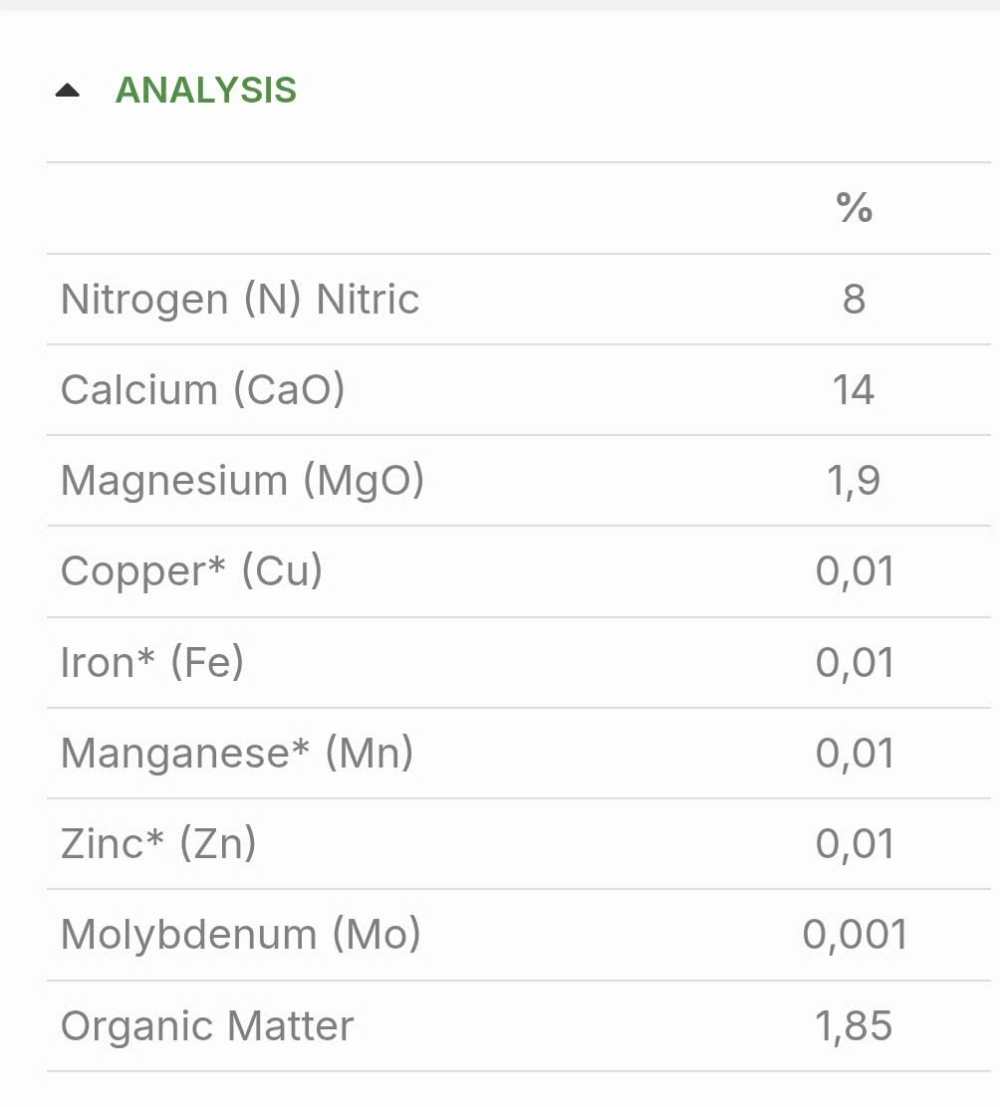1000x1107 pixels.
Task: Select the Iron* (Fe) label
Action: point(152,662)
